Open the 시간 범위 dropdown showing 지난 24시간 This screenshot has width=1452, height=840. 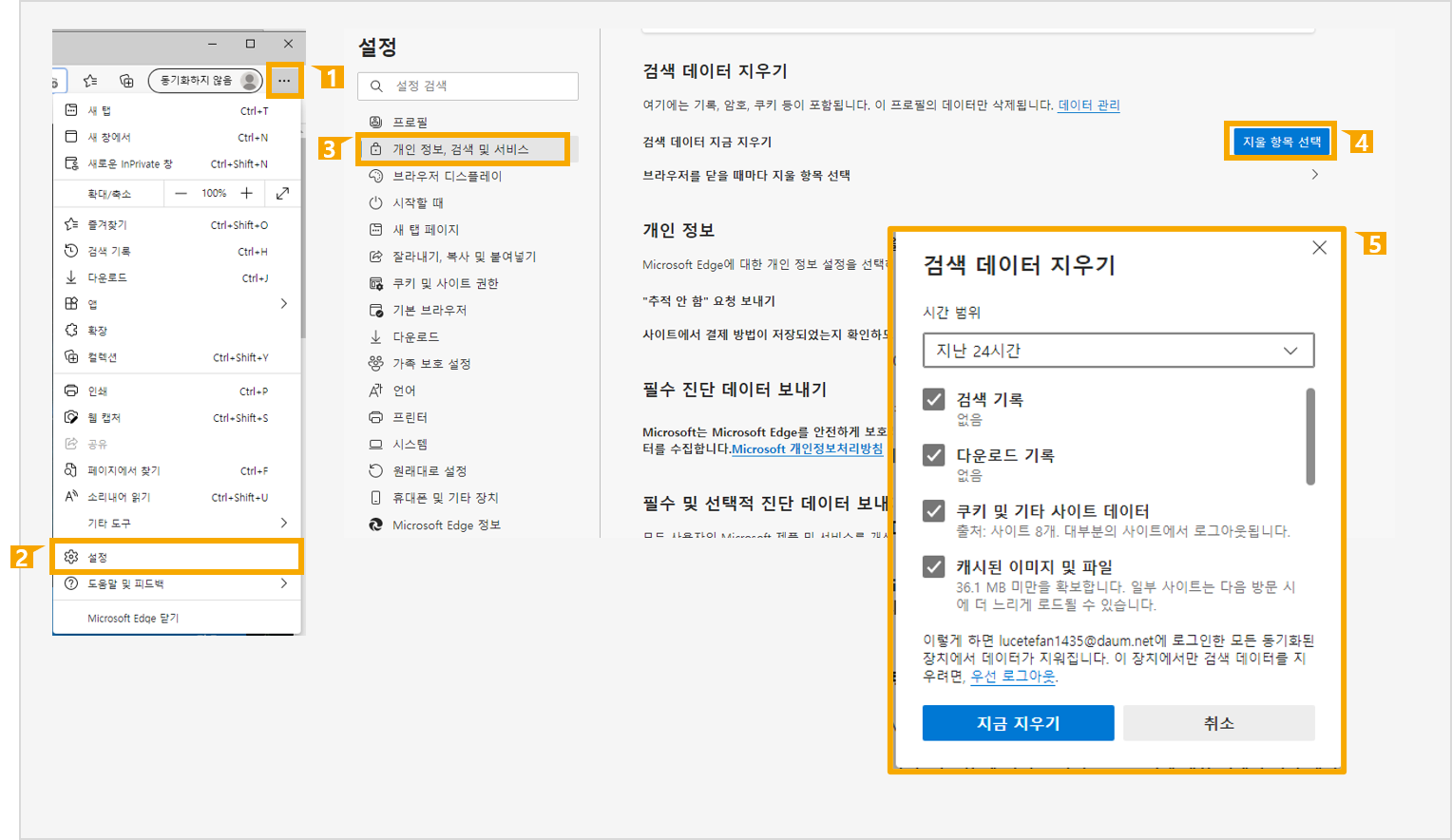(1118, 351)
